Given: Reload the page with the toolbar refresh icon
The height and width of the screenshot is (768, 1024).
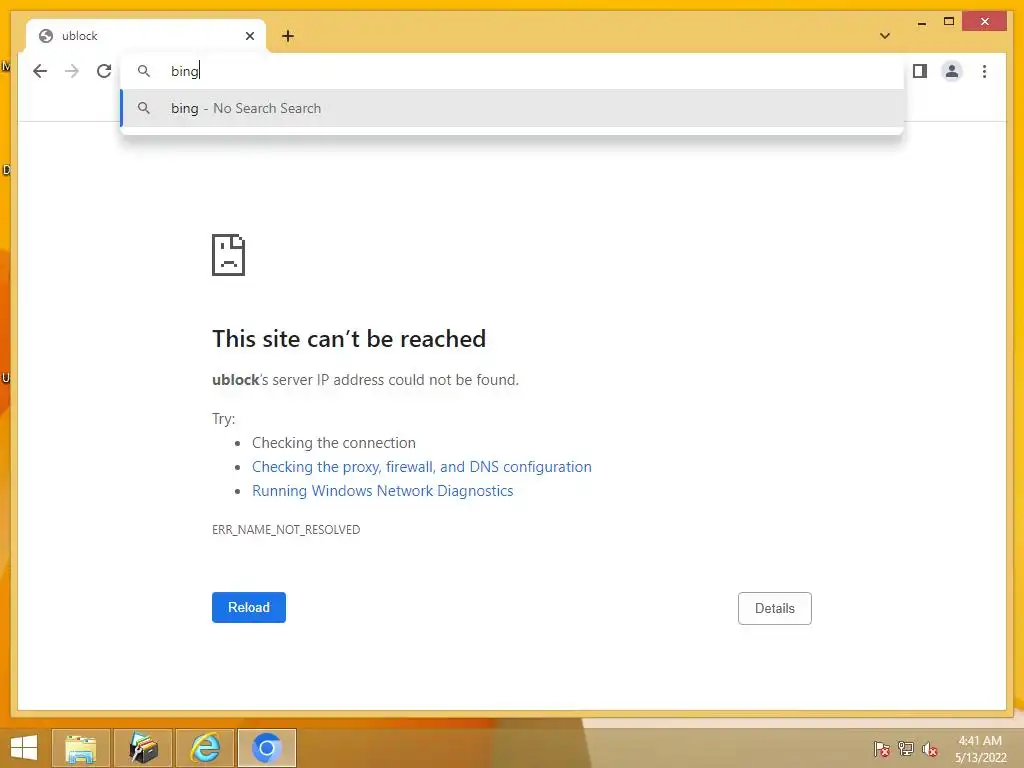Looking at the screenshot, I should coord(104,71).
